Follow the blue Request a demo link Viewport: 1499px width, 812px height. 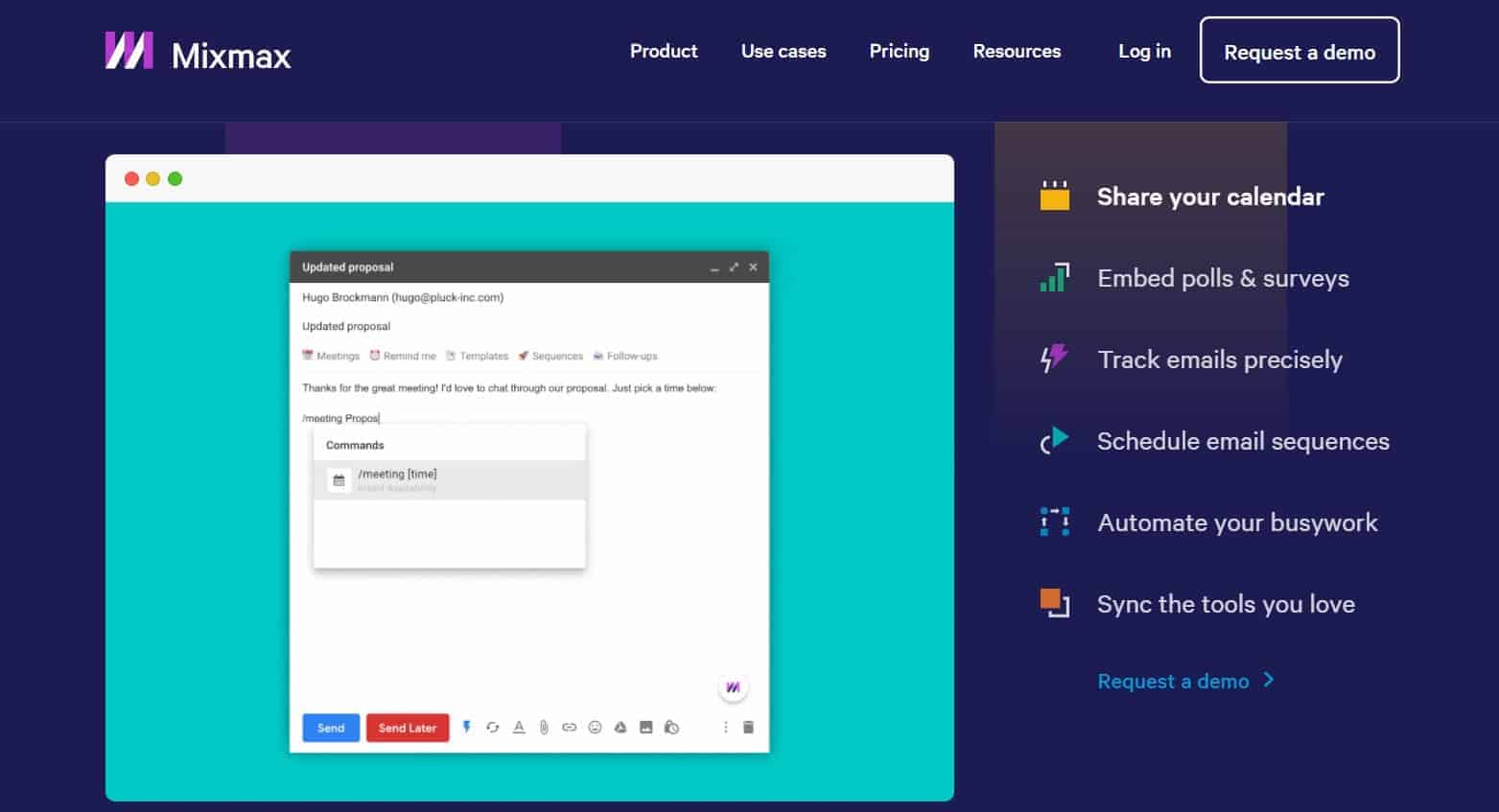click(x=1173, y=682)
